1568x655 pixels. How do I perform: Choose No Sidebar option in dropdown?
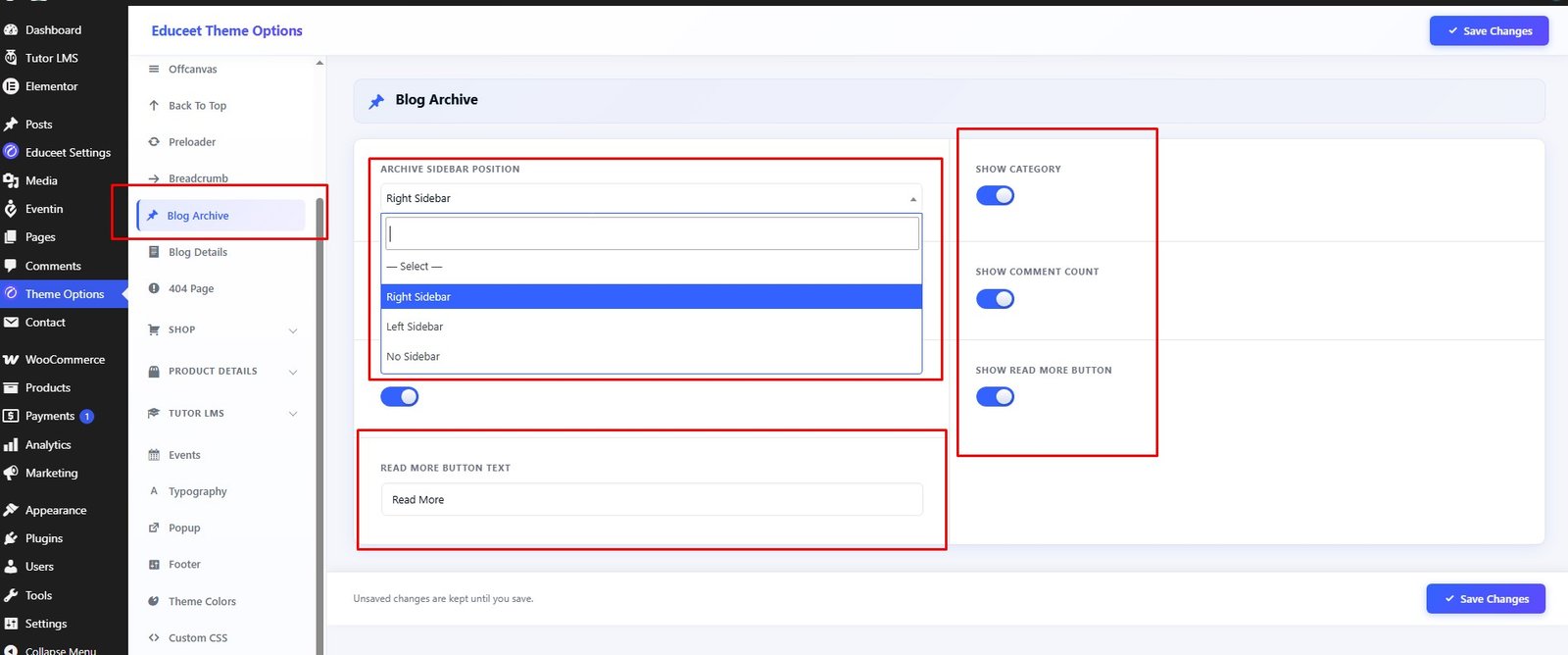[651, 357]
